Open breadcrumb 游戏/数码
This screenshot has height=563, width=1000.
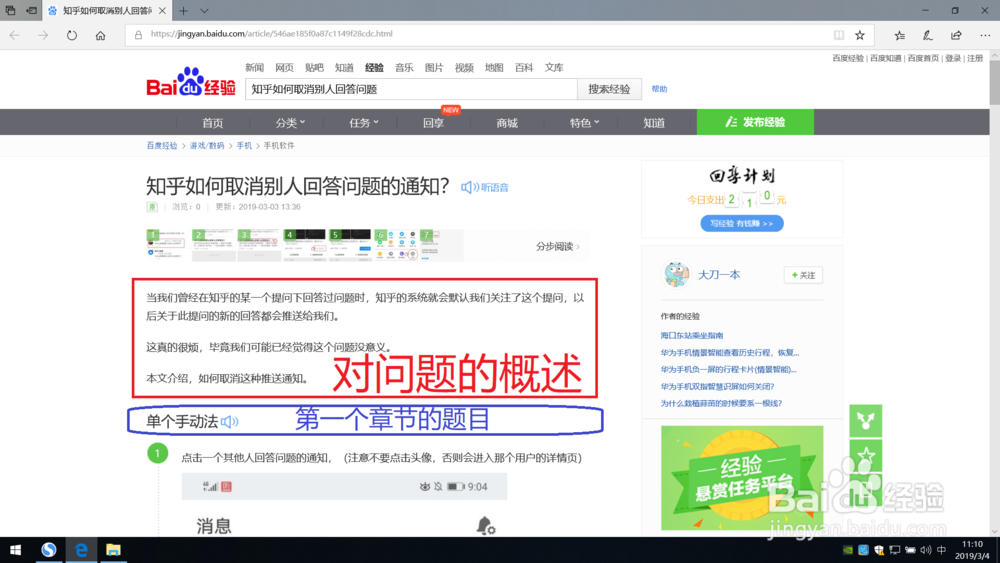(207, 146)
